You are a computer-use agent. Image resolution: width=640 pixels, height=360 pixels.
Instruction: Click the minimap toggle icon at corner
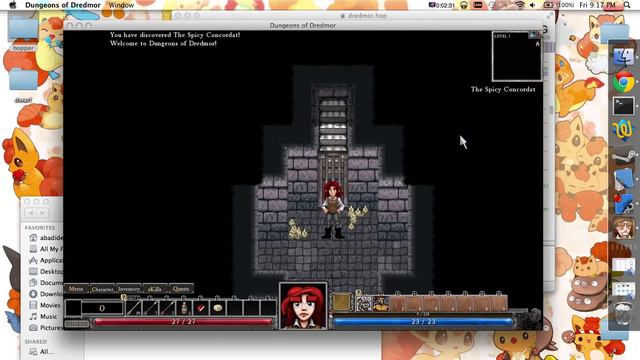pyautogui.click(x=532, y=36)
